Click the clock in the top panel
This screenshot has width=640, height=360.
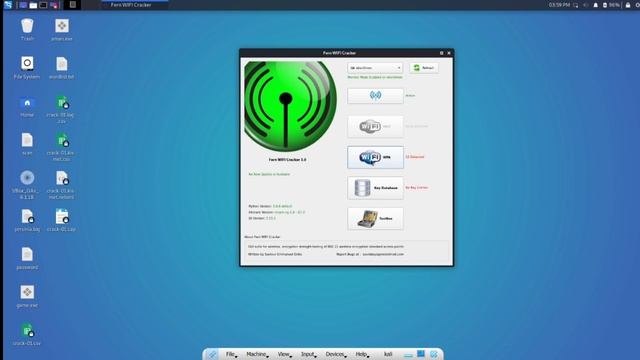tap(559, 5)
